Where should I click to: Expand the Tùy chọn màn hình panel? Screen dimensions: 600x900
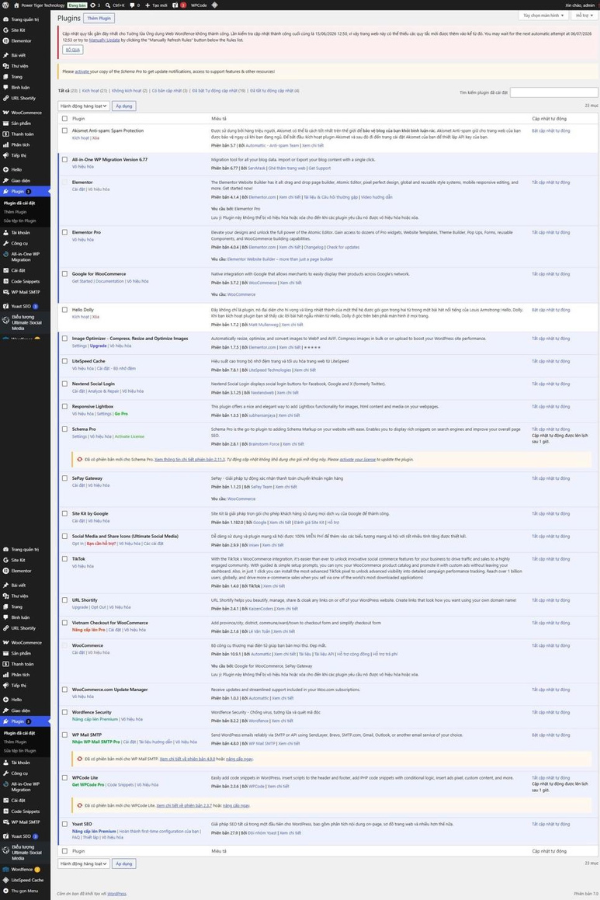pos(543,15)
